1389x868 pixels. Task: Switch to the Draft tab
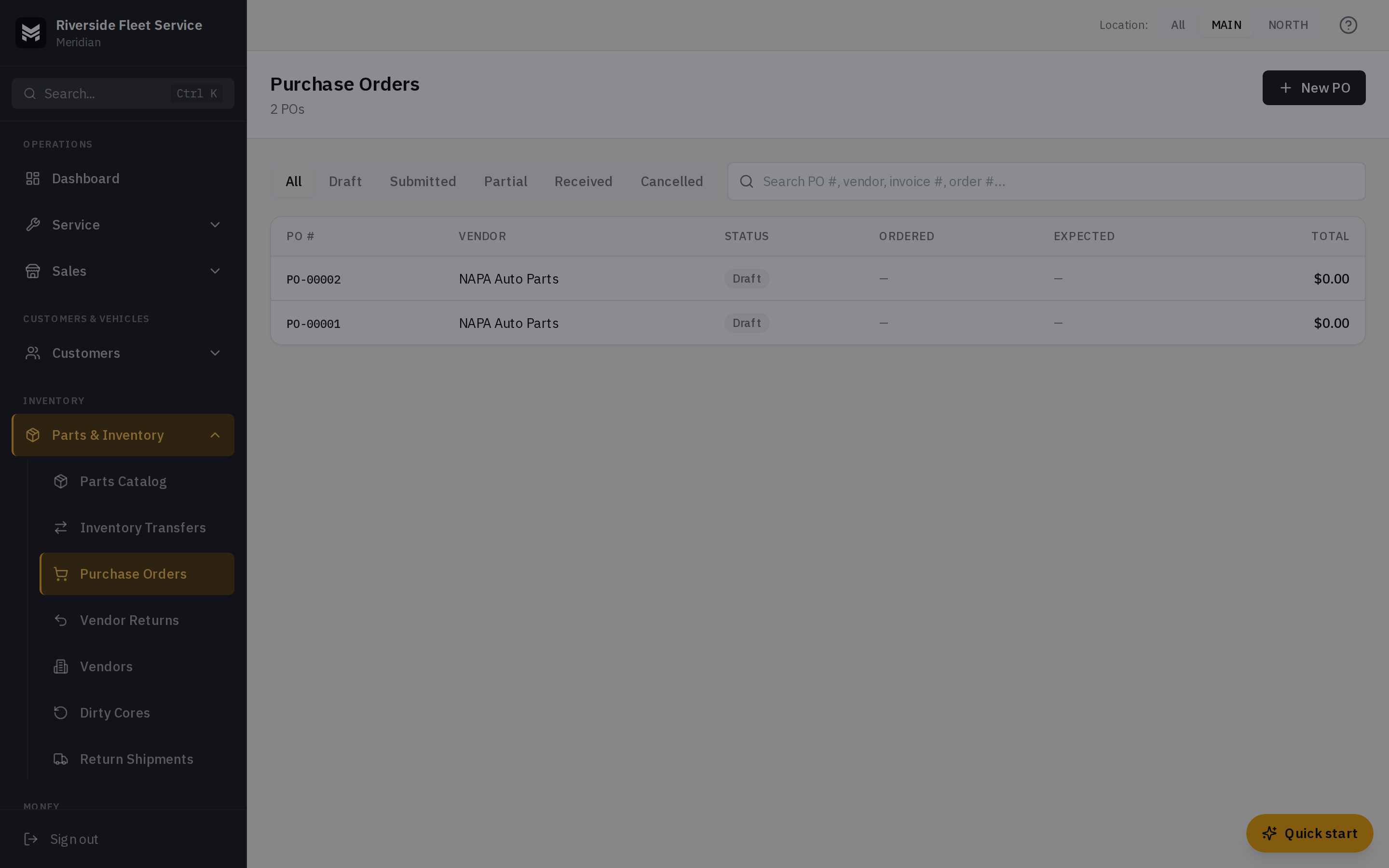[x=345, y=181]
